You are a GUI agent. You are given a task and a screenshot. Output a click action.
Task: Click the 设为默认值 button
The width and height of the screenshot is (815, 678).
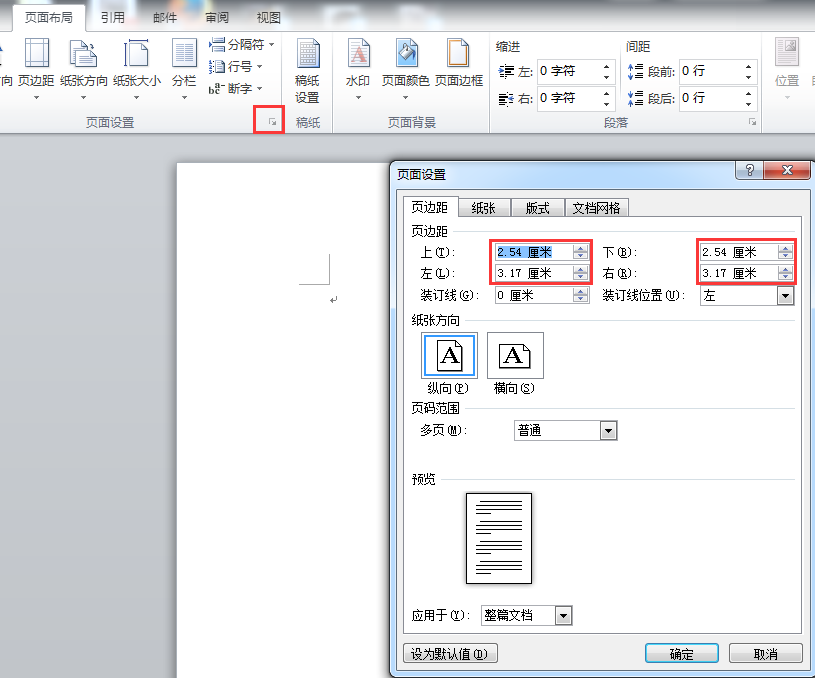click(450, 654)
